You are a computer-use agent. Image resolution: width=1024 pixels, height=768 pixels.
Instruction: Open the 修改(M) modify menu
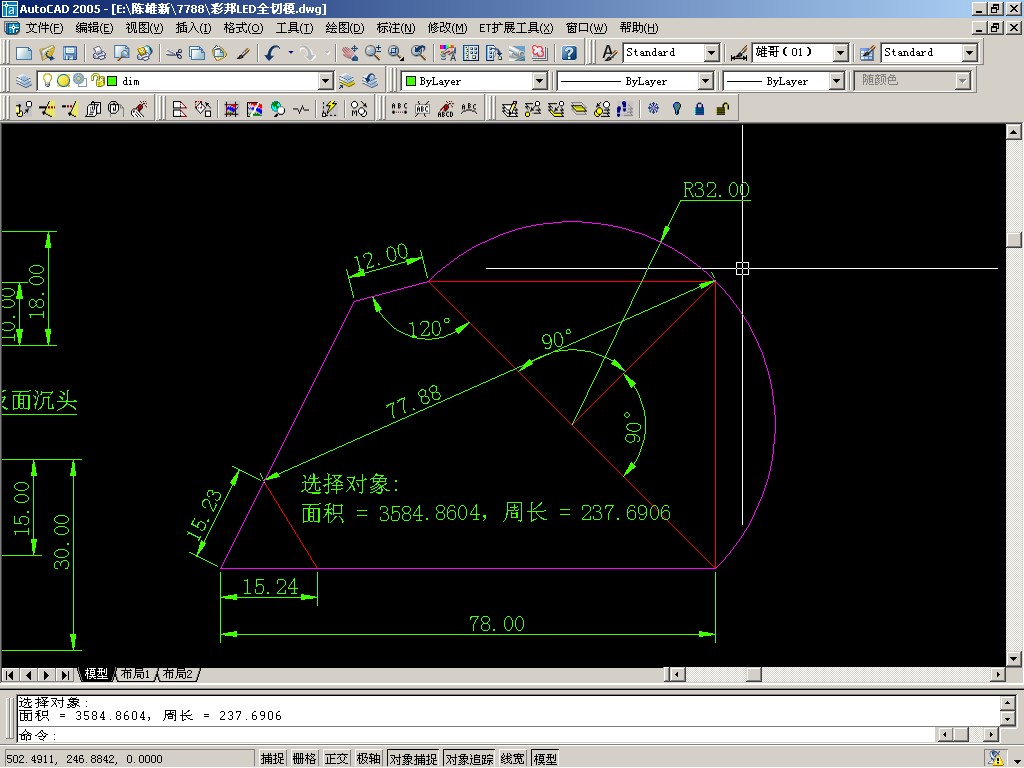(447, 28)
